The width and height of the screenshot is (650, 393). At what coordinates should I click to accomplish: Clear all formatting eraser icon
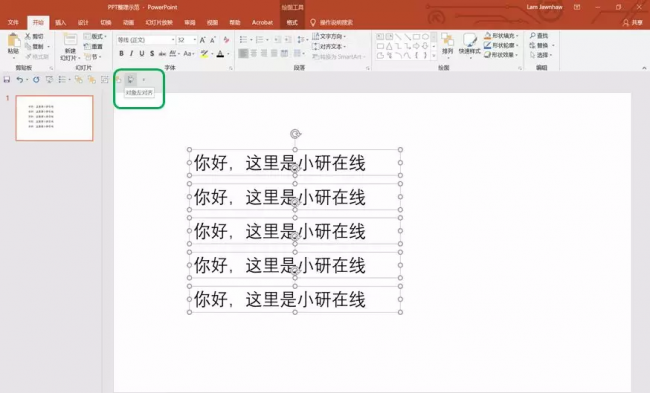click(x=226, y=40)
